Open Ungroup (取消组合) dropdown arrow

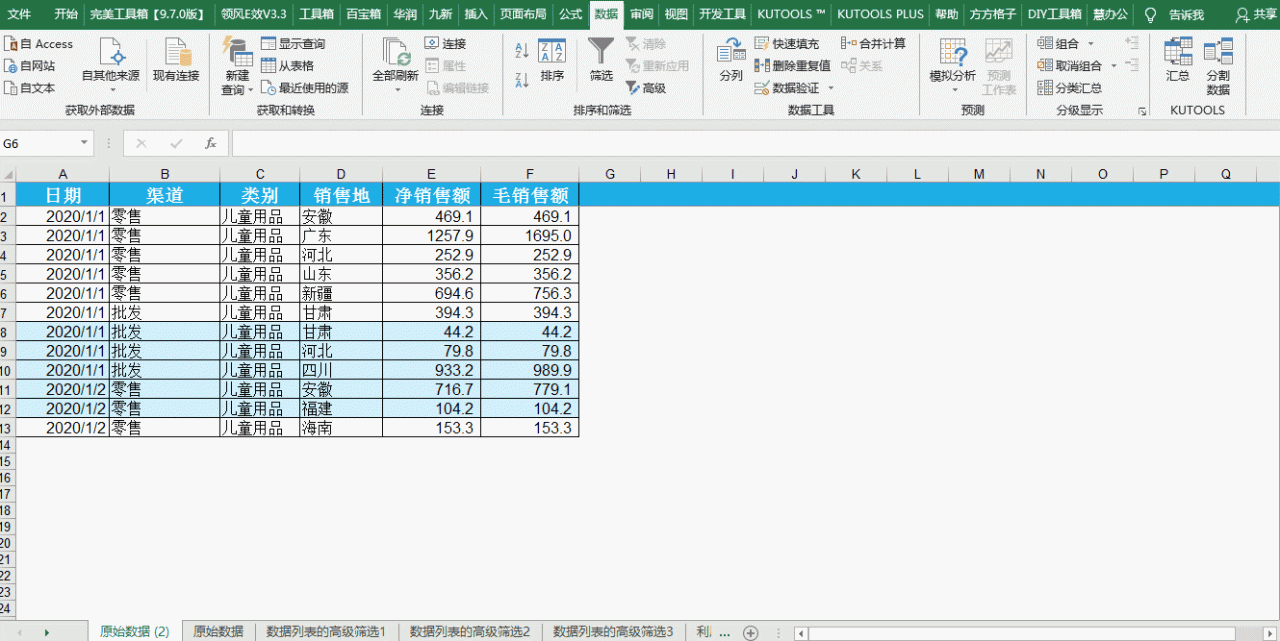pyautogui.click(x=1112, y=66)
